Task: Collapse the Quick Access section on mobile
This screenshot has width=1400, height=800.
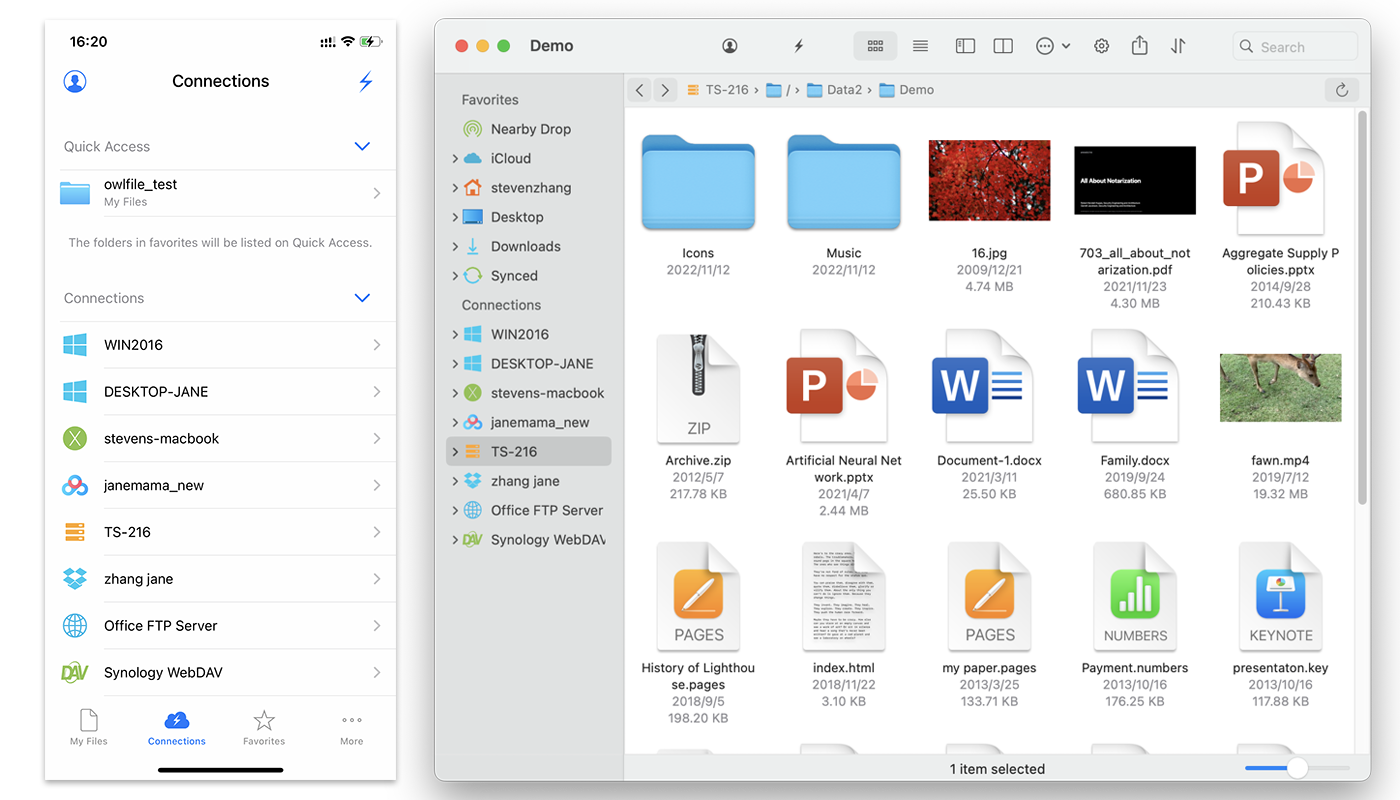Action: 362,147
